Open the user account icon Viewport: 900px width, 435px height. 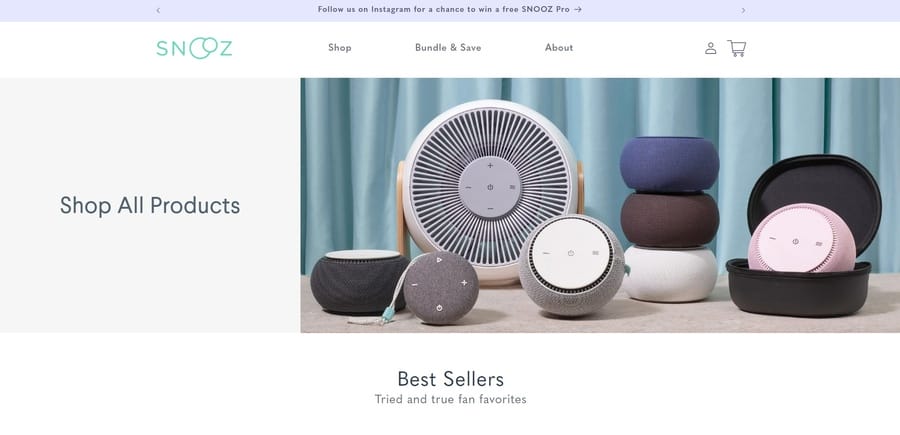coord(711,48)
